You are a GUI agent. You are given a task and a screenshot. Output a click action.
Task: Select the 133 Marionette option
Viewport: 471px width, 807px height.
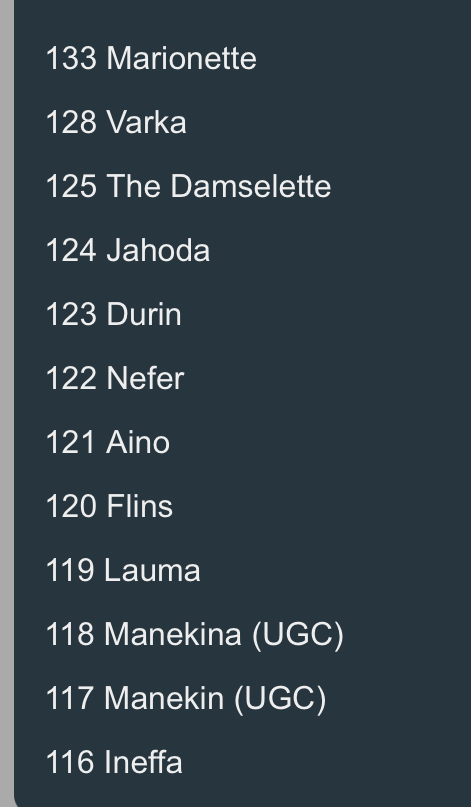(243, 58)
